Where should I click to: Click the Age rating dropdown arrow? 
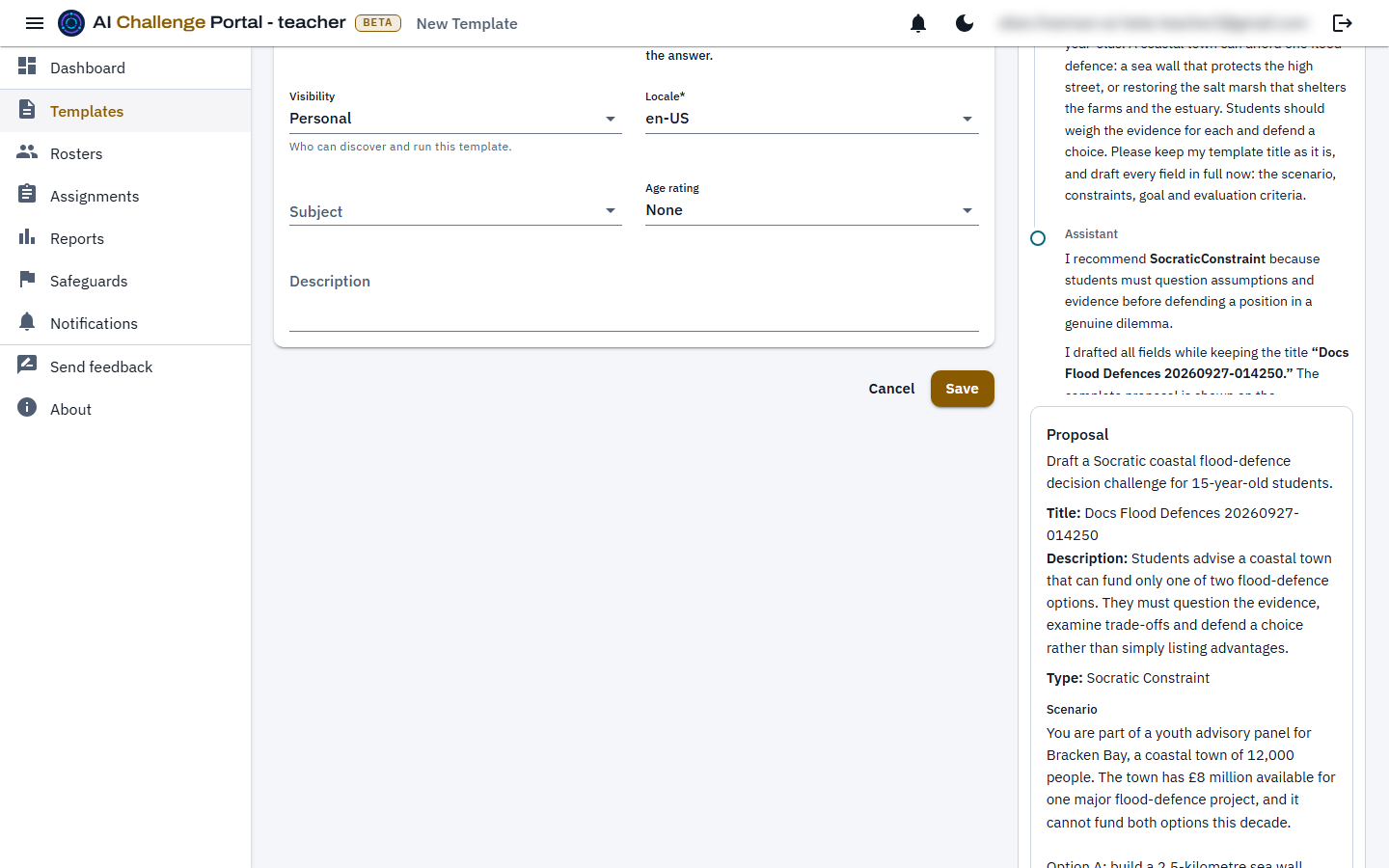point(967,210)
